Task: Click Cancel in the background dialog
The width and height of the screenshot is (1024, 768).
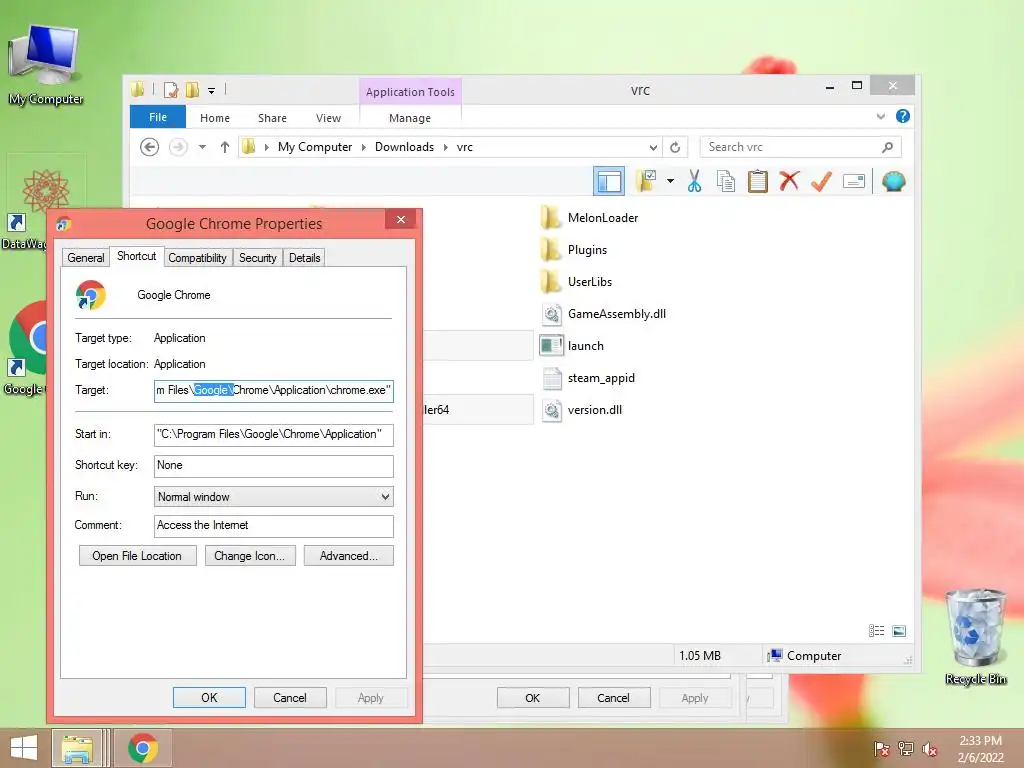Action: coord(613,697)
